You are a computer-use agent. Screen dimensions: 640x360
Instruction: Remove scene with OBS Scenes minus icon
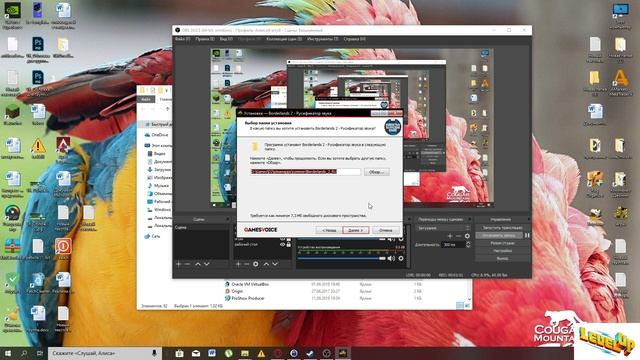(x=187, y=264)
